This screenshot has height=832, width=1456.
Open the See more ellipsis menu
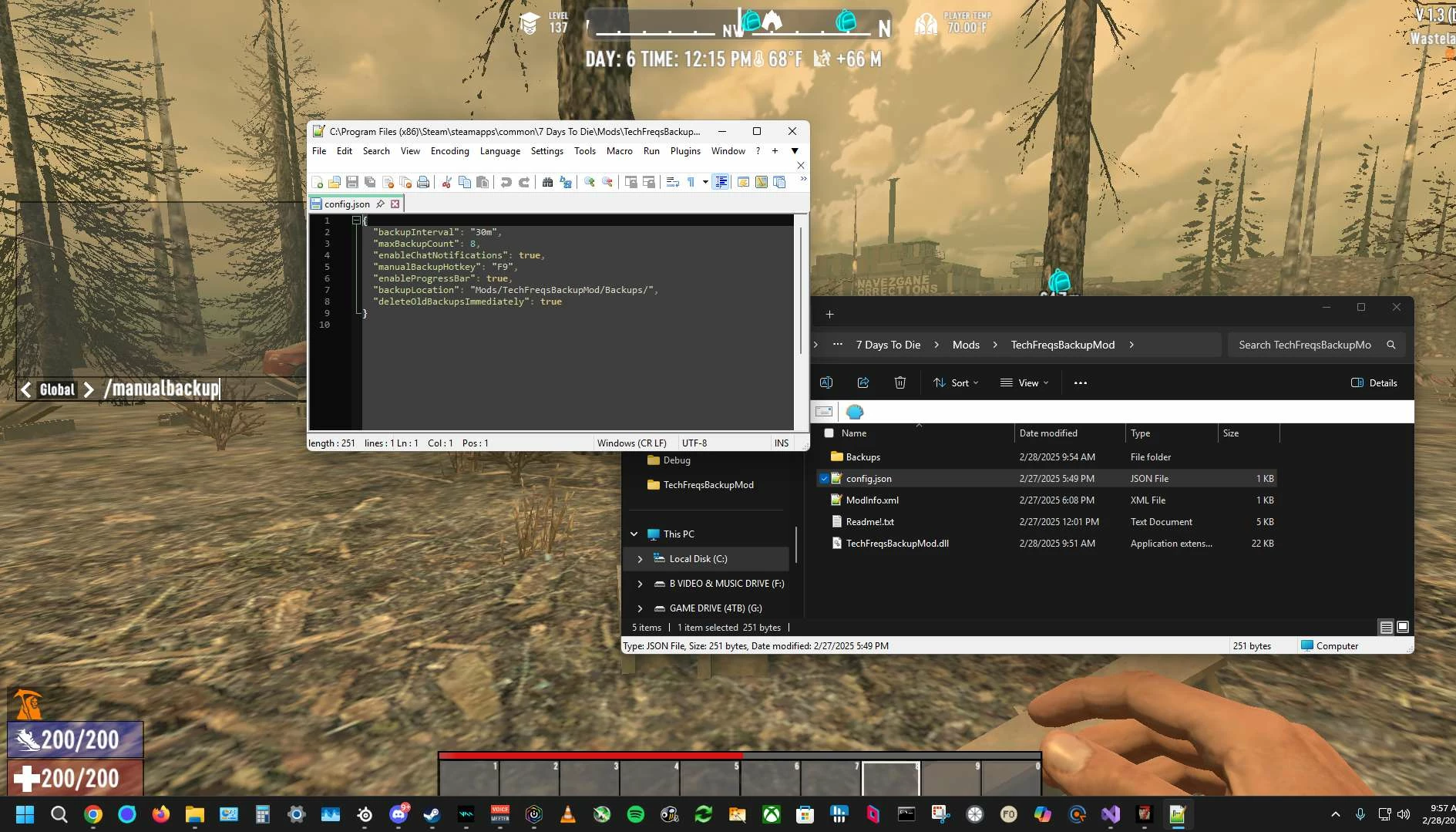pyautogui.click(x=1081, y=382)
